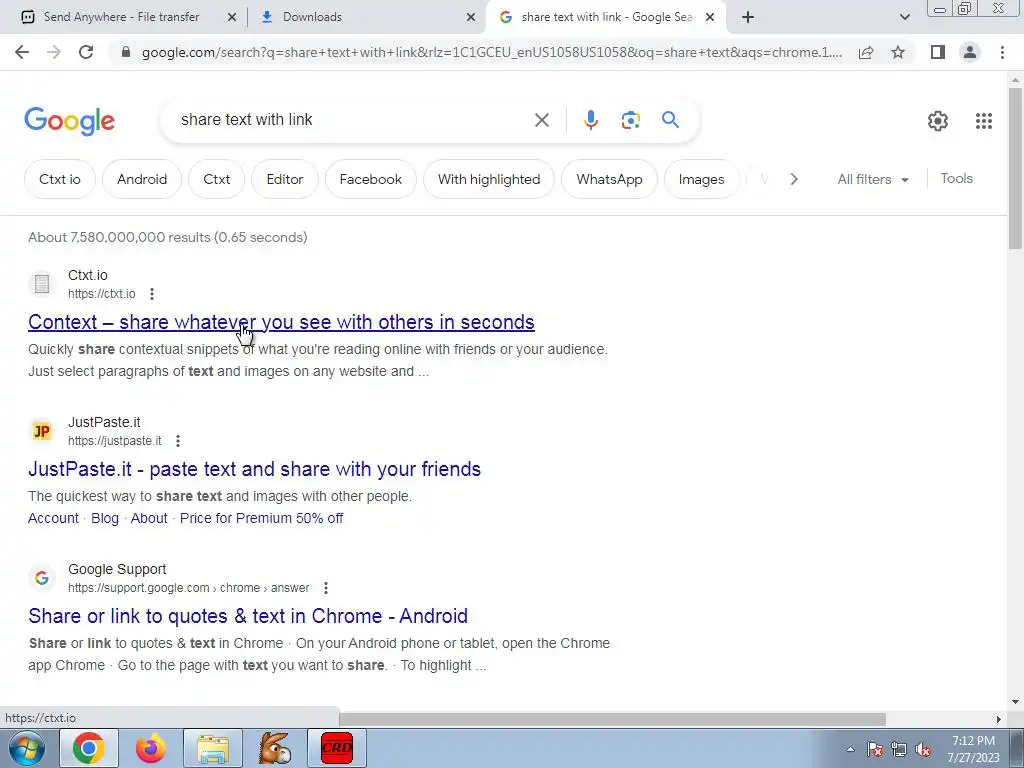This screenshot has width=1024, height=768.
Task: Apply the Facebook filter chip
Action: click(370, 179)
